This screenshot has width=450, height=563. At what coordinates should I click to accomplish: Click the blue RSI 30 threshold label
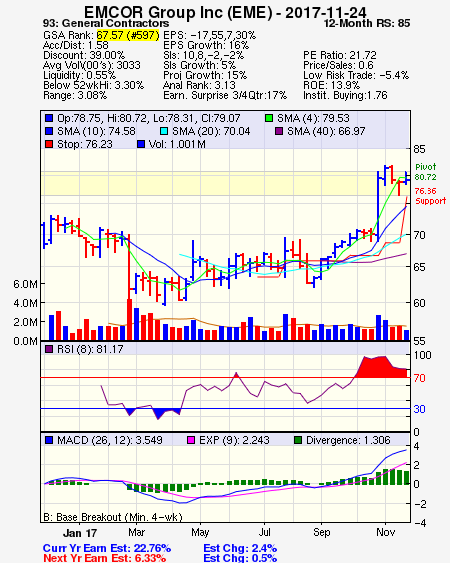click(419, 409)
